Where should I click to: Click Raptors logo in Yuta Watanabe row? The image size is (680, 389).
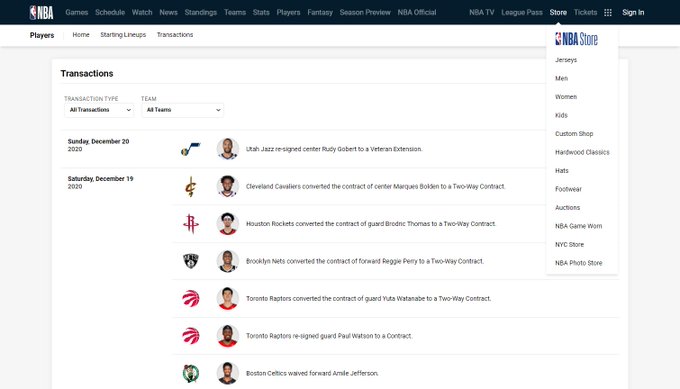coord(190,298)
